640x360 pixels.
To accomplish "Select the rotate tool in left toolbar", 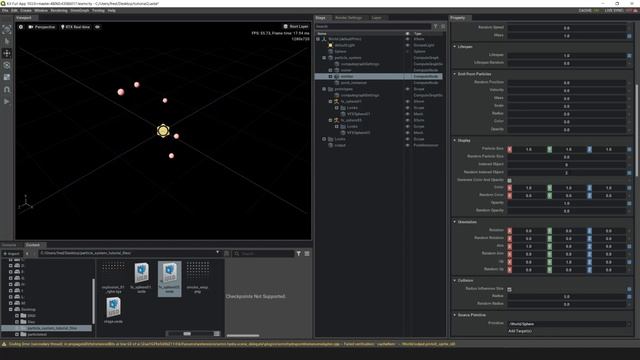I will [7, 65].
